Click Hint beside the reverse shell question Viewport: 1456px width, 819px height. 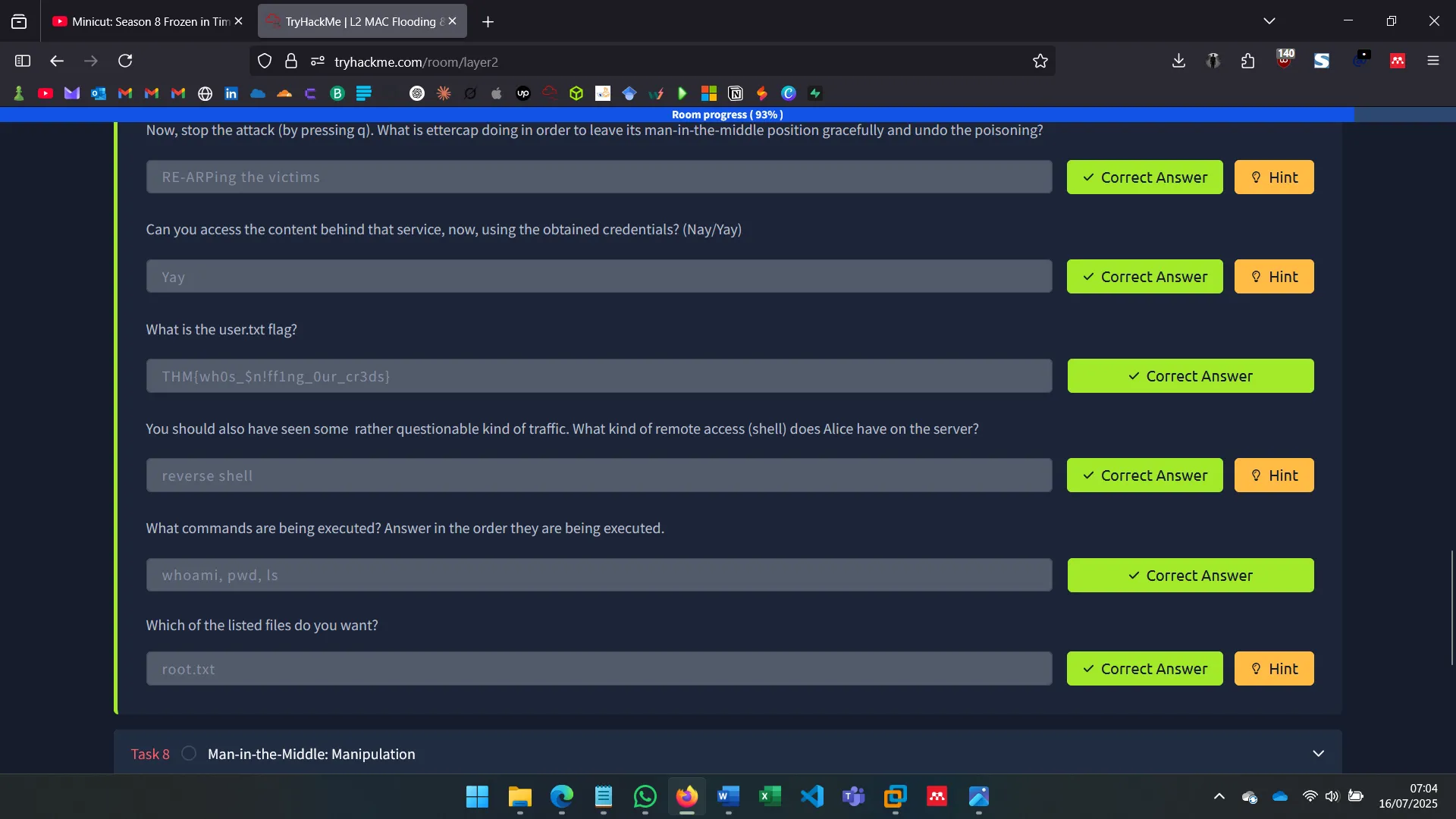(x=1274, y=475)
